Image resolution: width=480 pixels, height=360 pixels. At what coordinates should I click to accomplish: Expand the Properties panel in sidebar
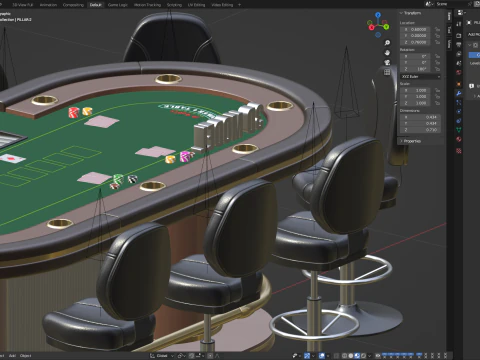[411, 141]
